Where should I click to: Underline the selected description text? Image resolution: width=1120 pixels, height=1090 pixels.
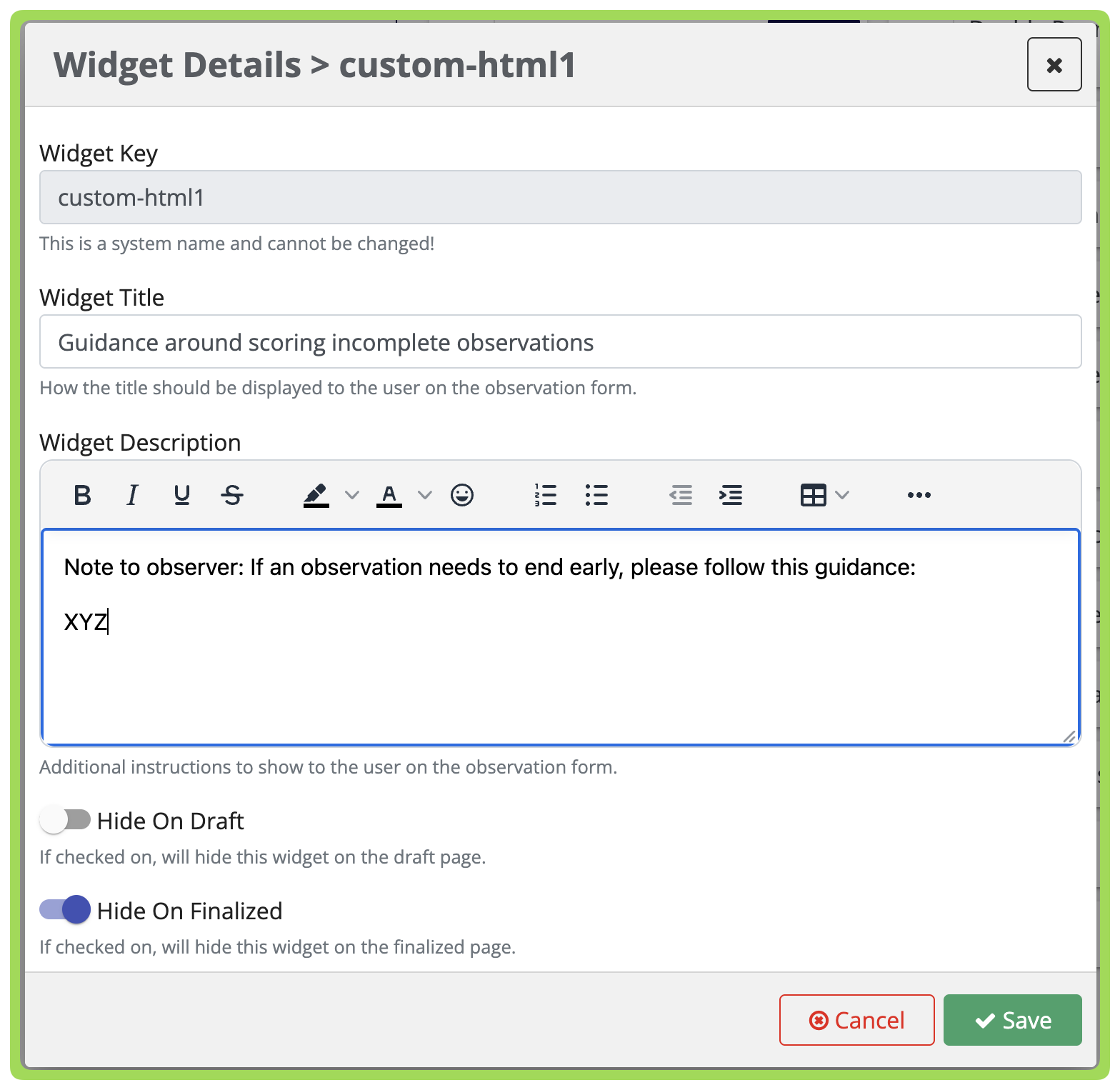(182, 495)
